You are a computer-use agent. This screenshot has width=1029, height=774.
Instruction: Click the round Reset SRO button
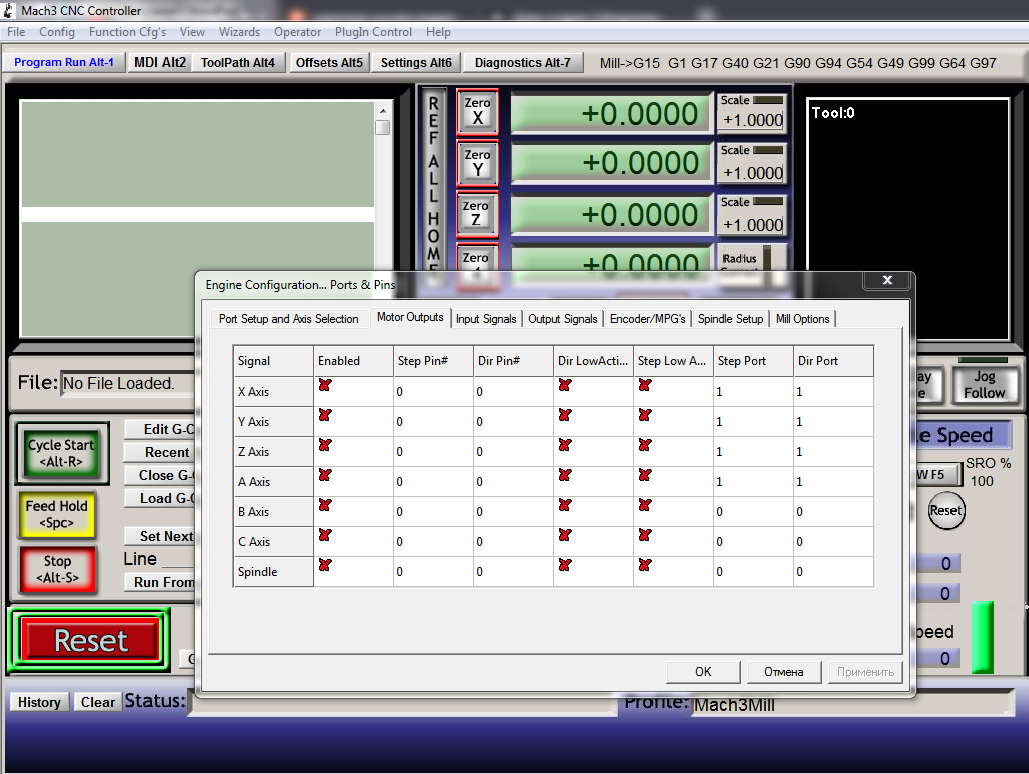coord(946,510)
